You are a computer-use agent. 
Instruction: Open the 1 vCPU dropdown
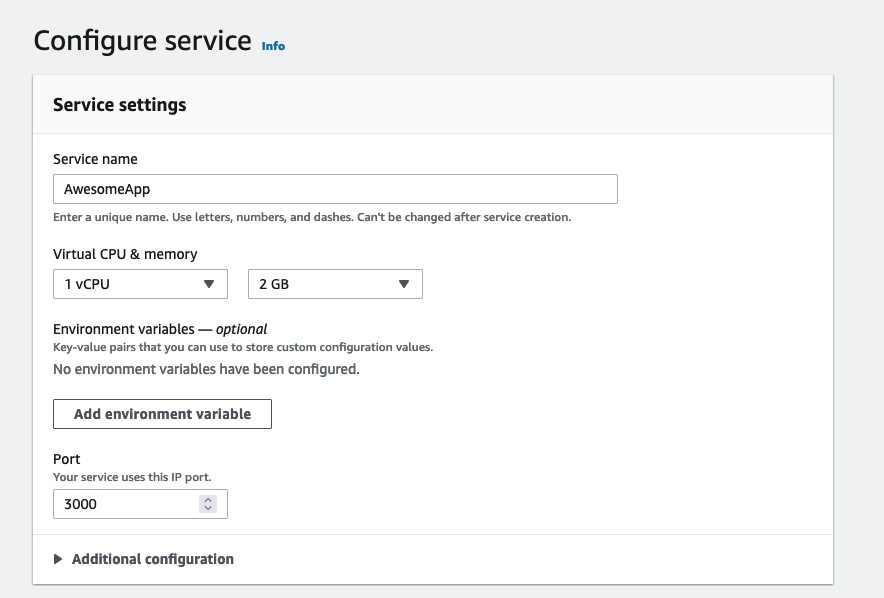tap(139, 284)
